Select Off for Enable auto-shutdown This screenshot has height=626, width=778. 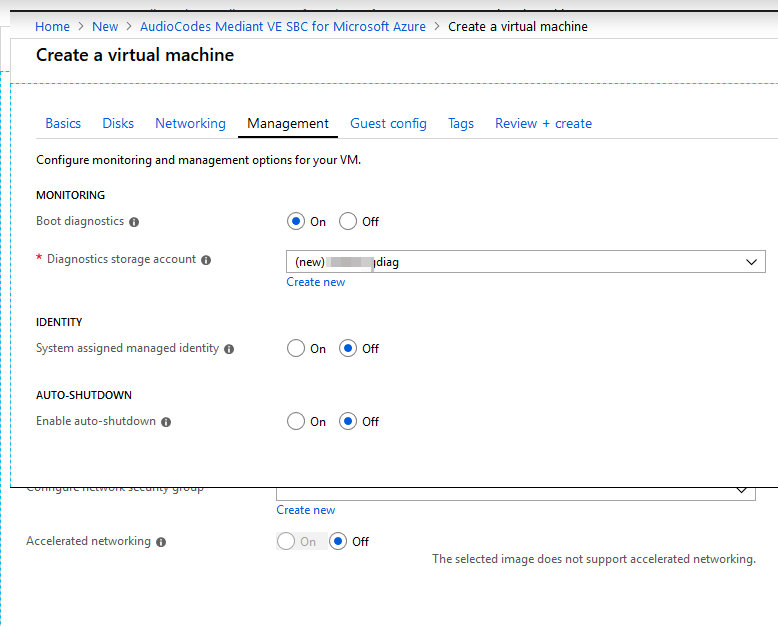tap(348, 422)
